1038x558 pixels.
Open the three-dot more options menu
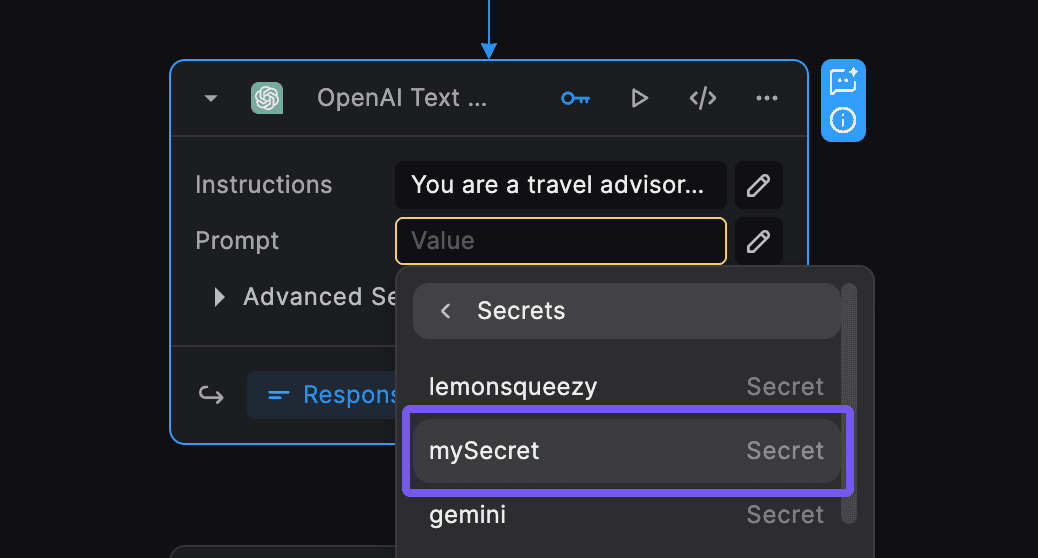(767, 98)
